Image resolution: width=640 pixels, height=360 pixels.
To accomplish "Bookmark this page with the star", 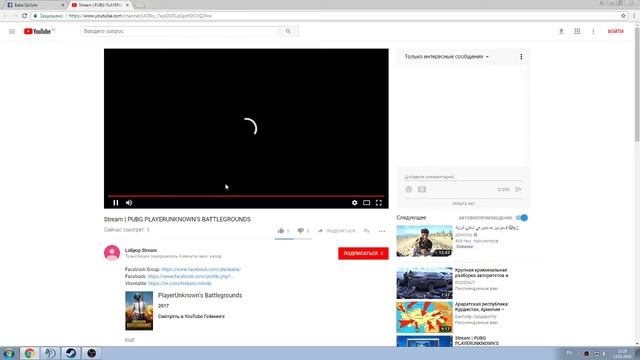I will (623, 16).
